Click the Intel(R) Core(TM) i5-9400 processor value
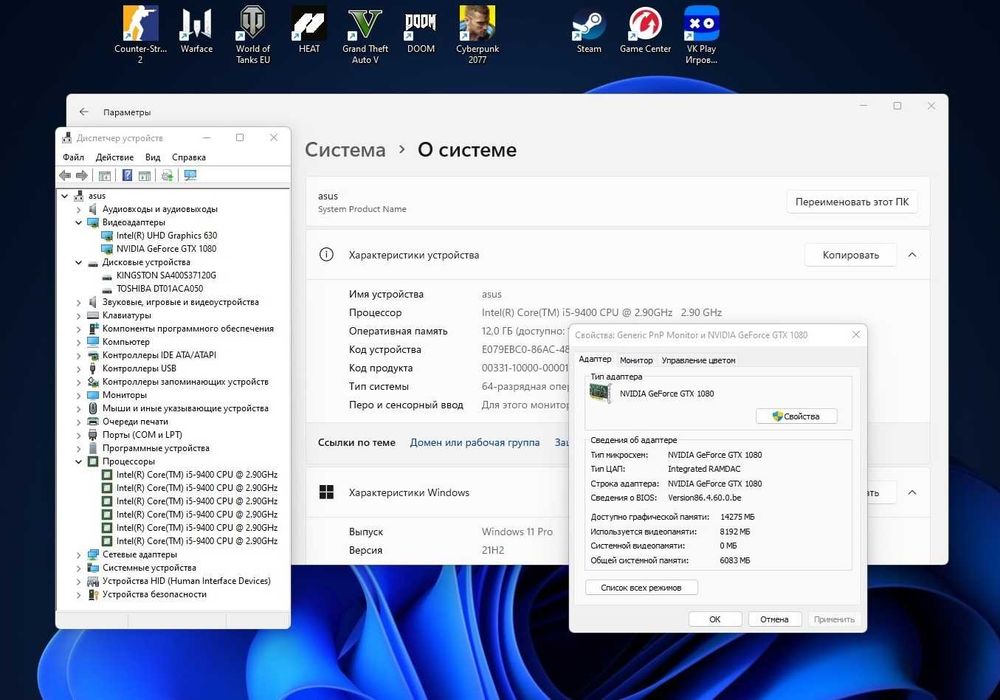The height and width of the screenshot is (700, 1000). click(601, 312)
